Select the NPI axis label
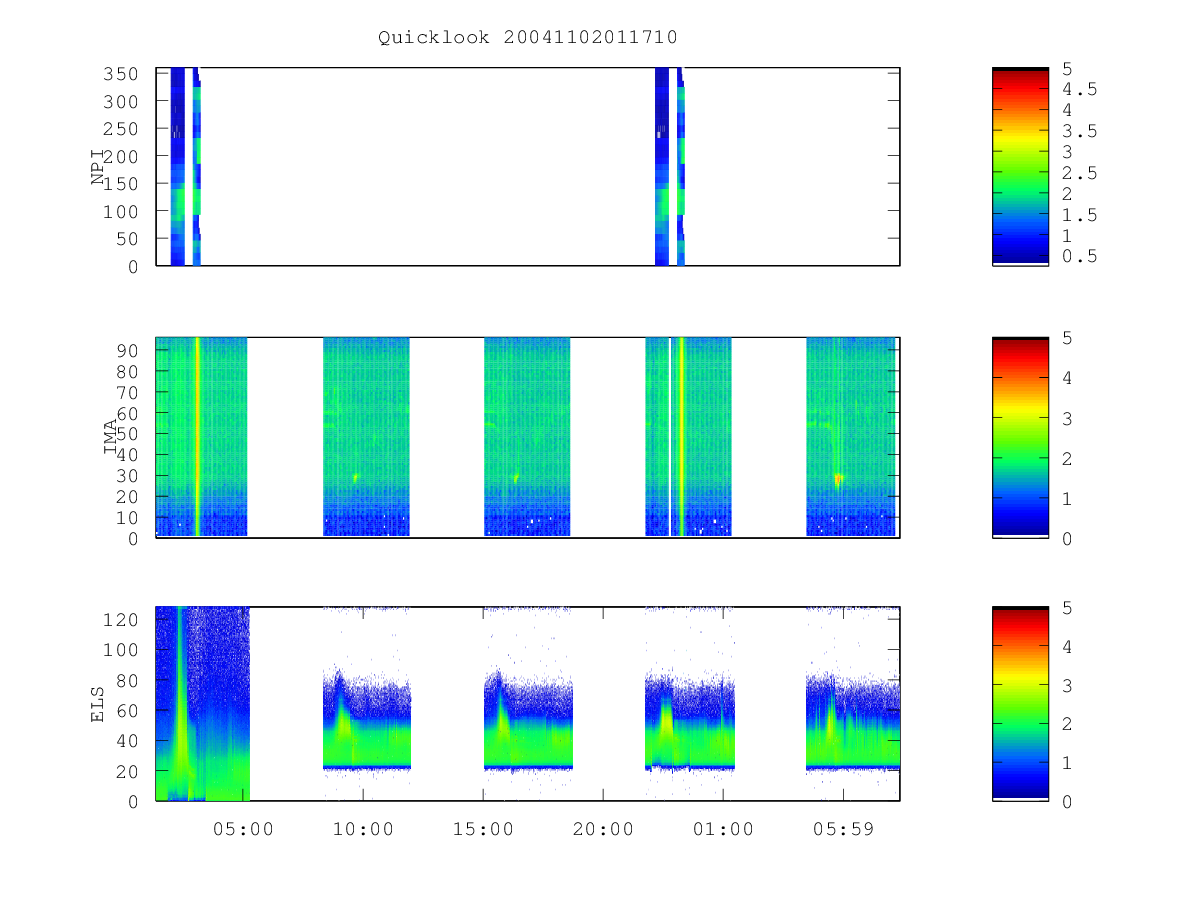Image resolution: width=1200 pixels, height=900 pixels. pyautogui.click(x=98, y=166)
